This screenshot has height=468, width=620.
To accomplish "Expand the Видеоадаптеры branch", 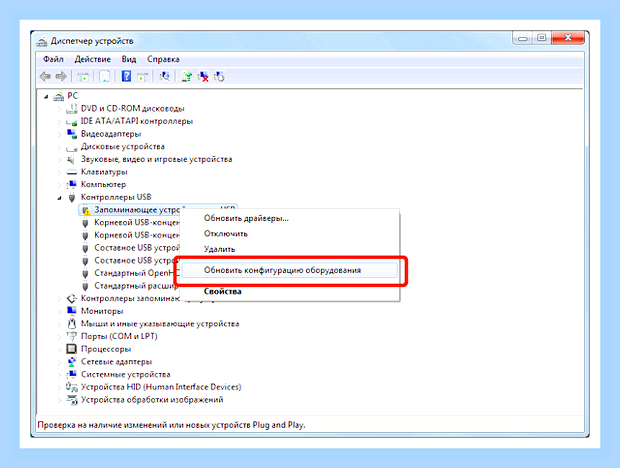I will click(59, 134).
